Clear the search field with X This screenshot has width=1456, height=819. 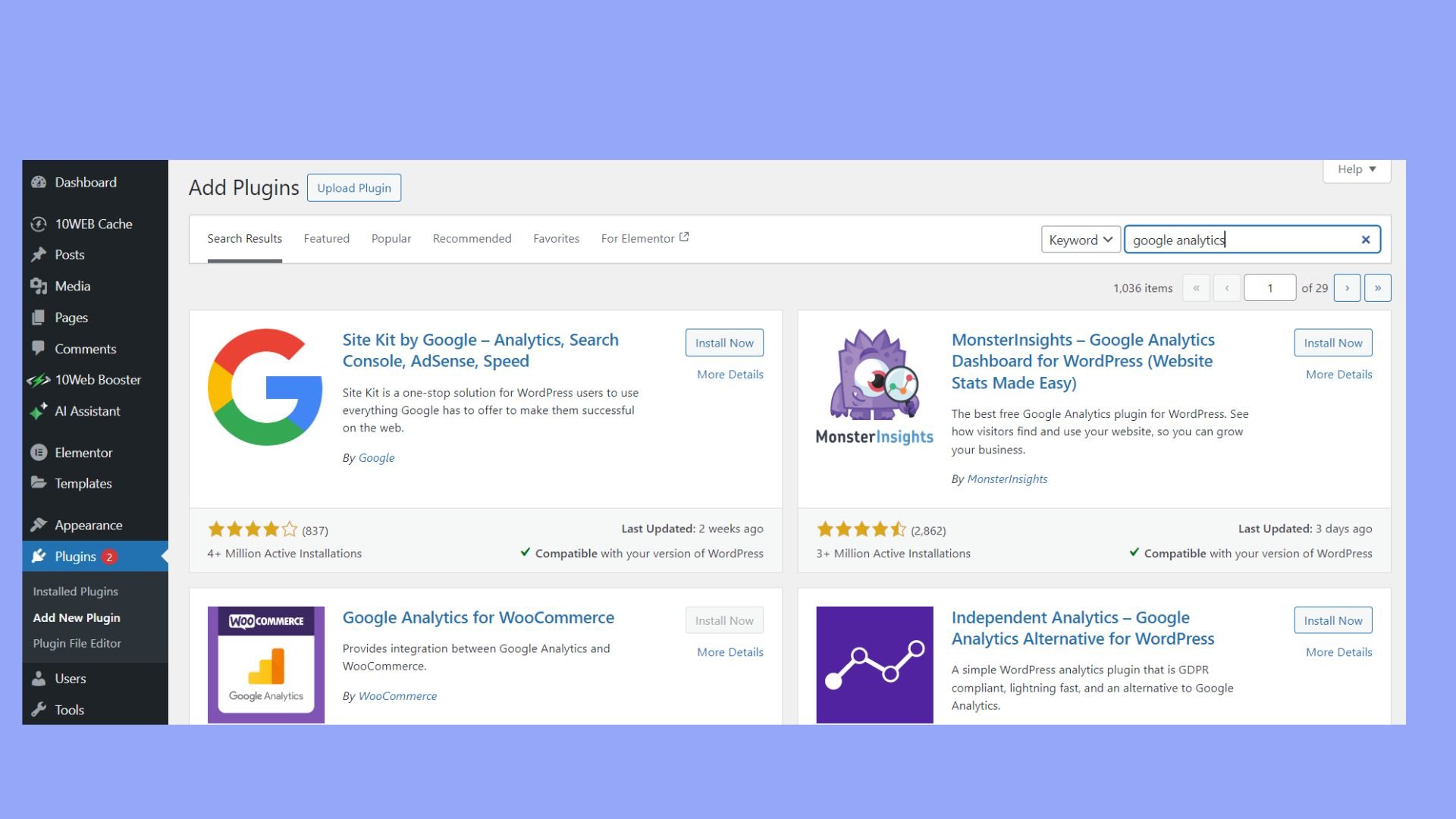coord(1366,240)
